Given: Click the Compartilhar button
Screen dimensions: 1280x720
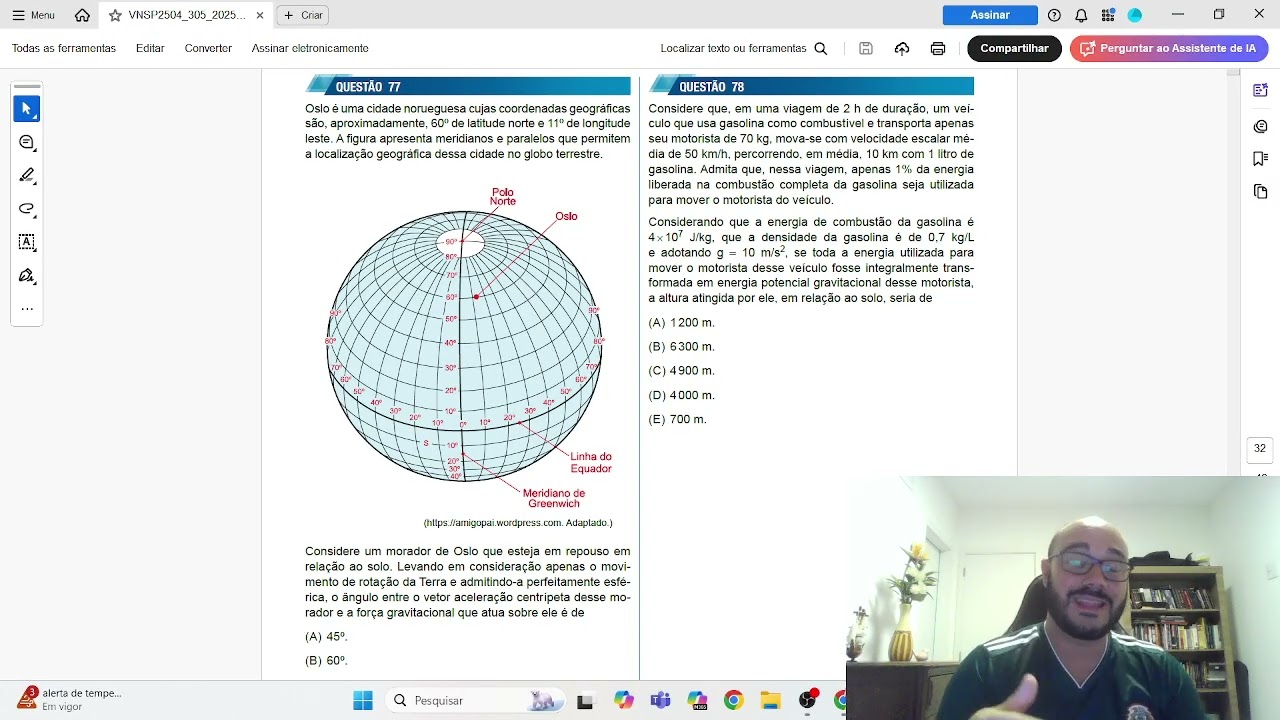Looking at the screenshot, I should coord(1014,48).
